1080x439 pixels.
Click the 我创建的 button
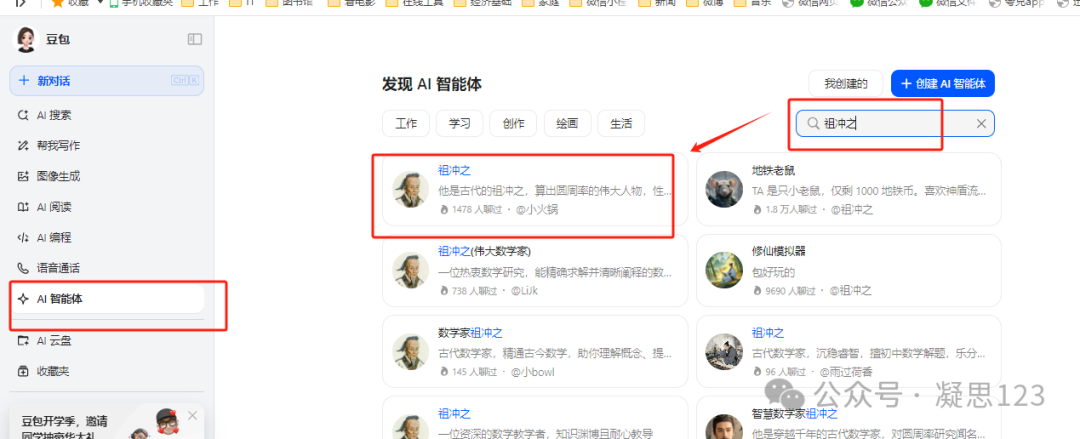pos(846,84)
